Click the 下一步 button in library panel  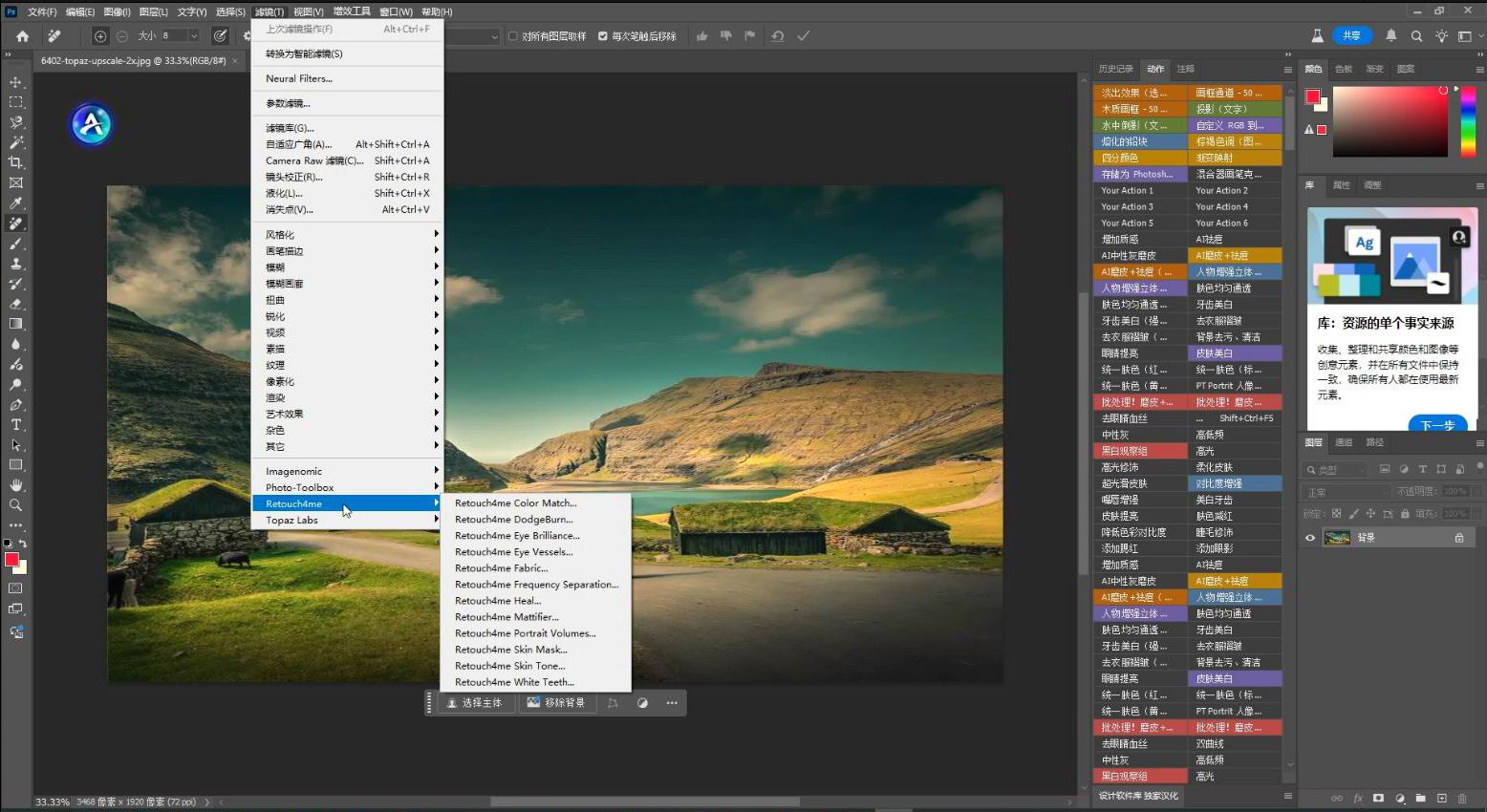point(1437,425)
